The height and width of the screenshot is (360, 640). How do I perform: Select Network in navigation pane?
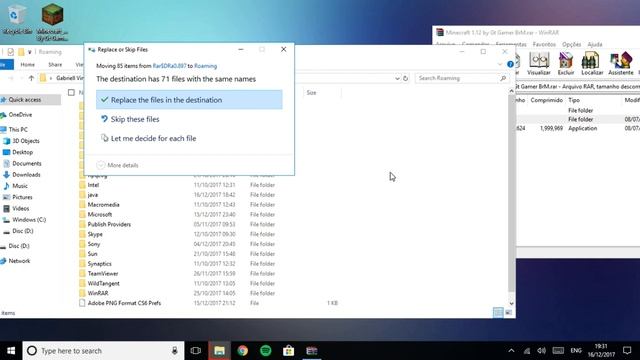point(19,261)
